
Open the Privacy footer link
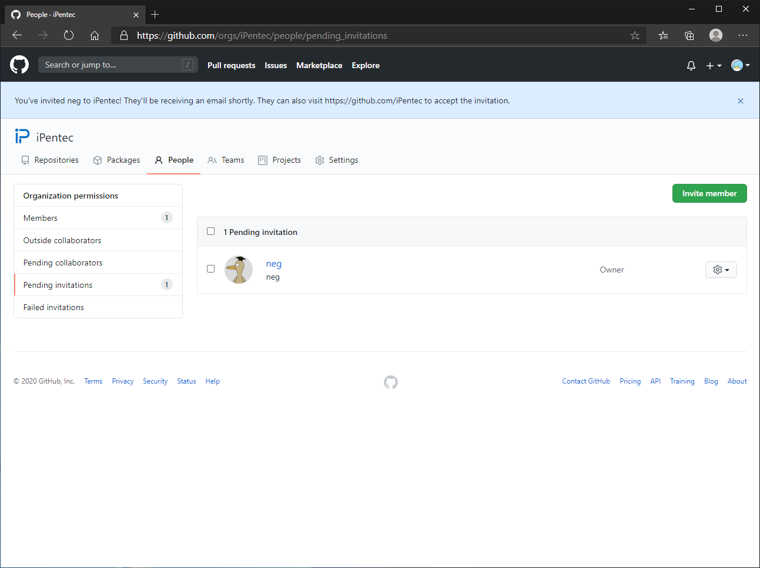[x=123, y=381]
